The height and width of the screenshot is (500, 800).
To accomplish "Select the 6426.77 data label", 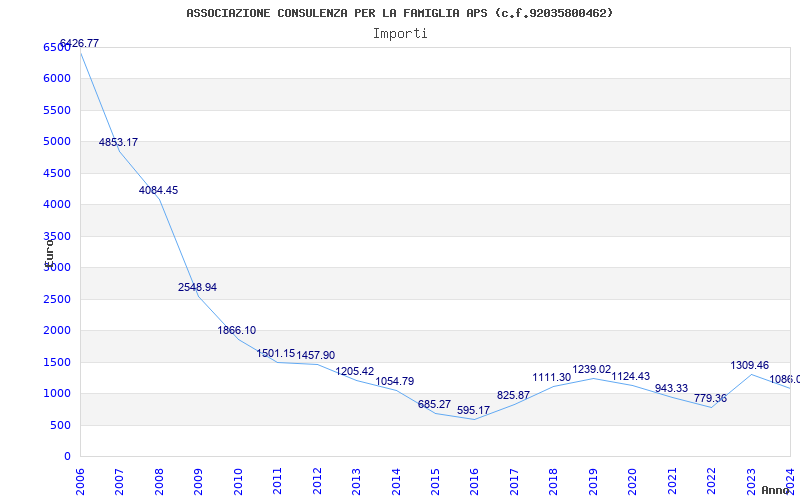I will point(79,43).
